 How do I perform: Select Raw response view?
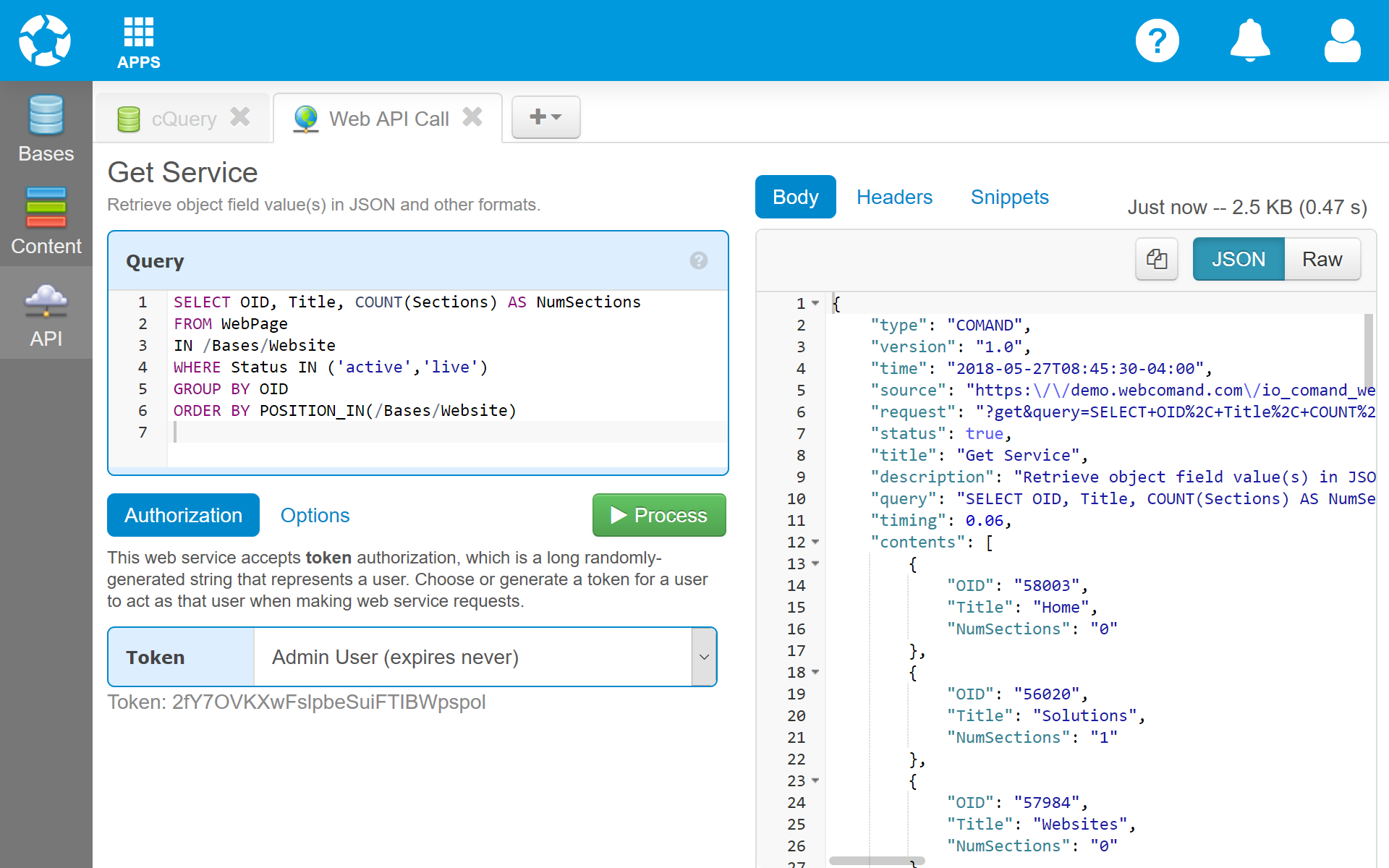(1322, 259)
